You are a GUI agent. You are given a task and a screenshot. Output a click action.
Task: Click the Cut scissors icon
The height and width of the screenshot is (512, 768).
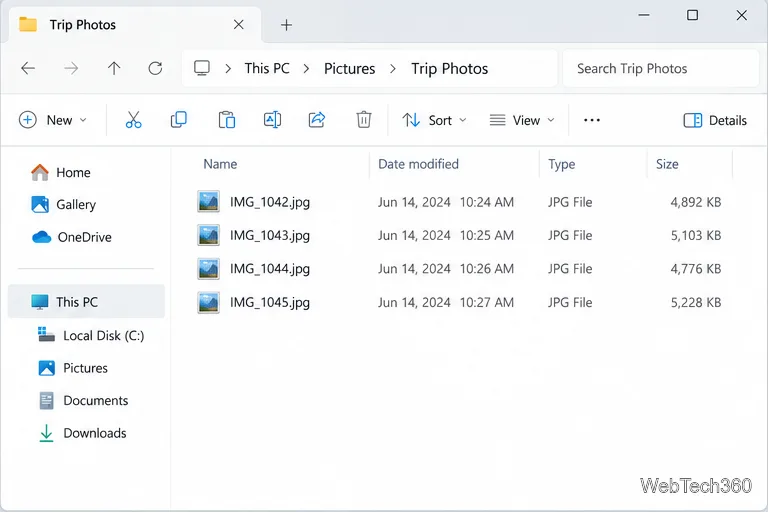[x=133, y=120]
